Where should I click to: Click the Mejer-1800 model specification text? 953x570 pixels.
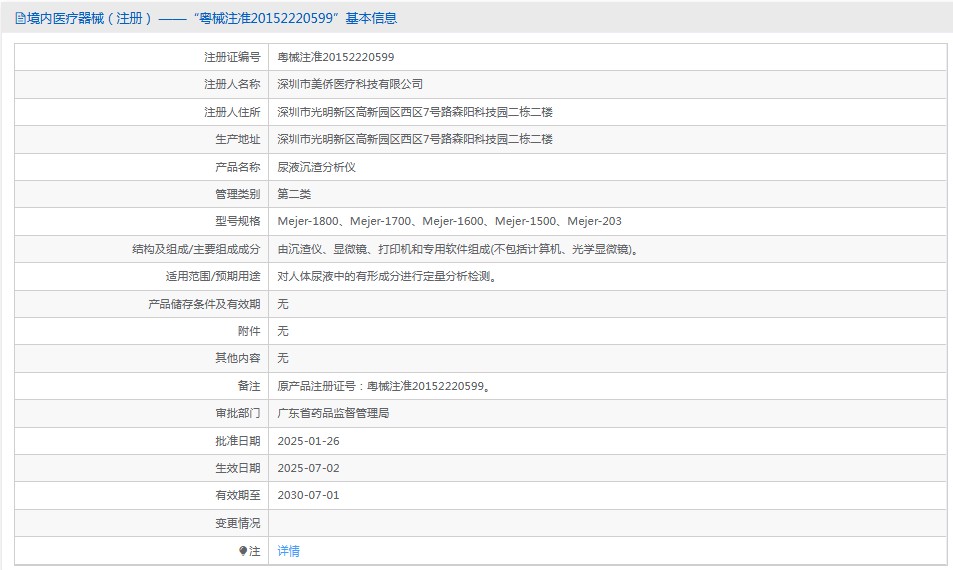(308, 221)
